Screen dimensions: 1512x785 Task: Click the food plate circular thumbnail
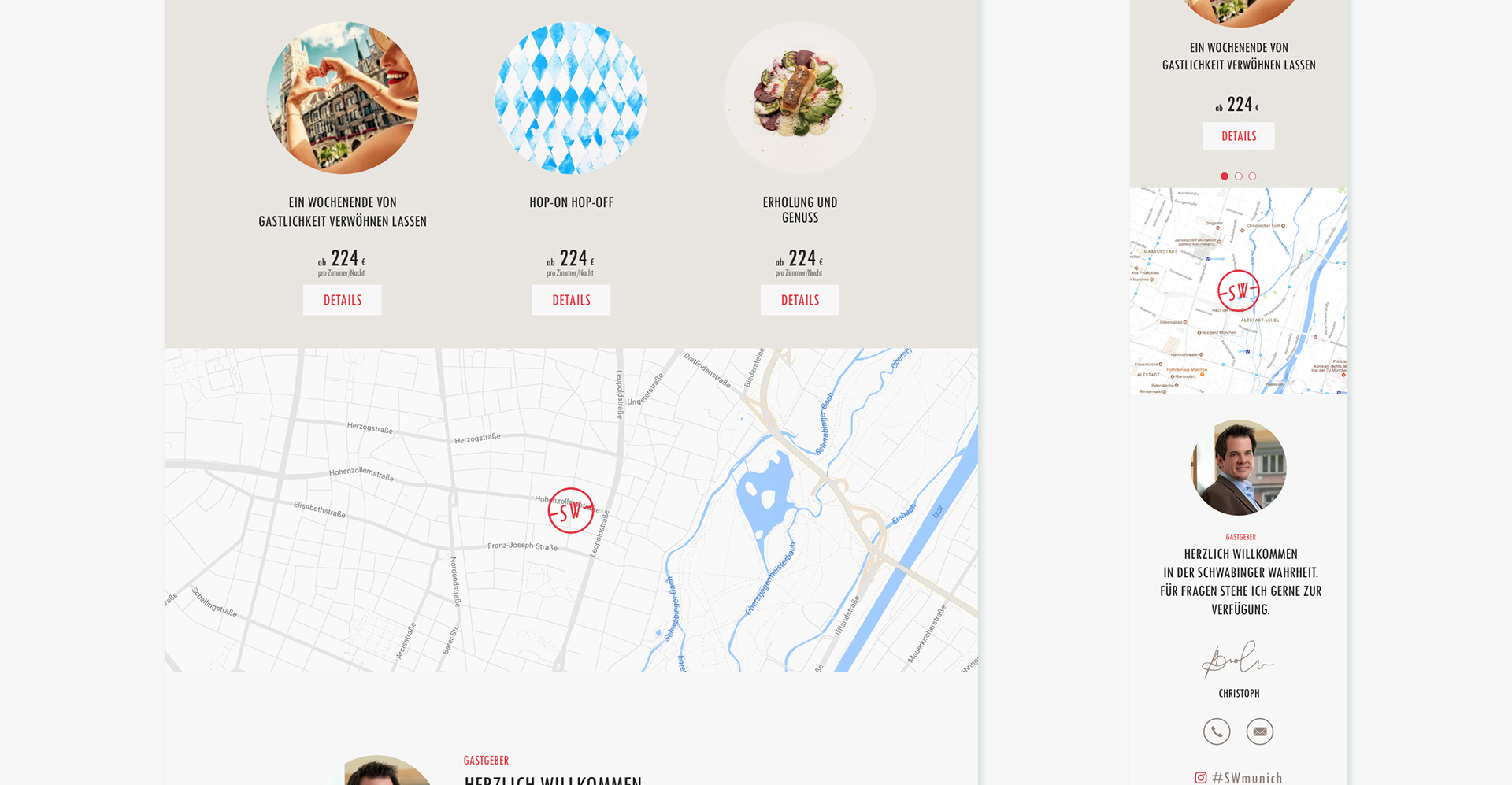pos(800,98)
